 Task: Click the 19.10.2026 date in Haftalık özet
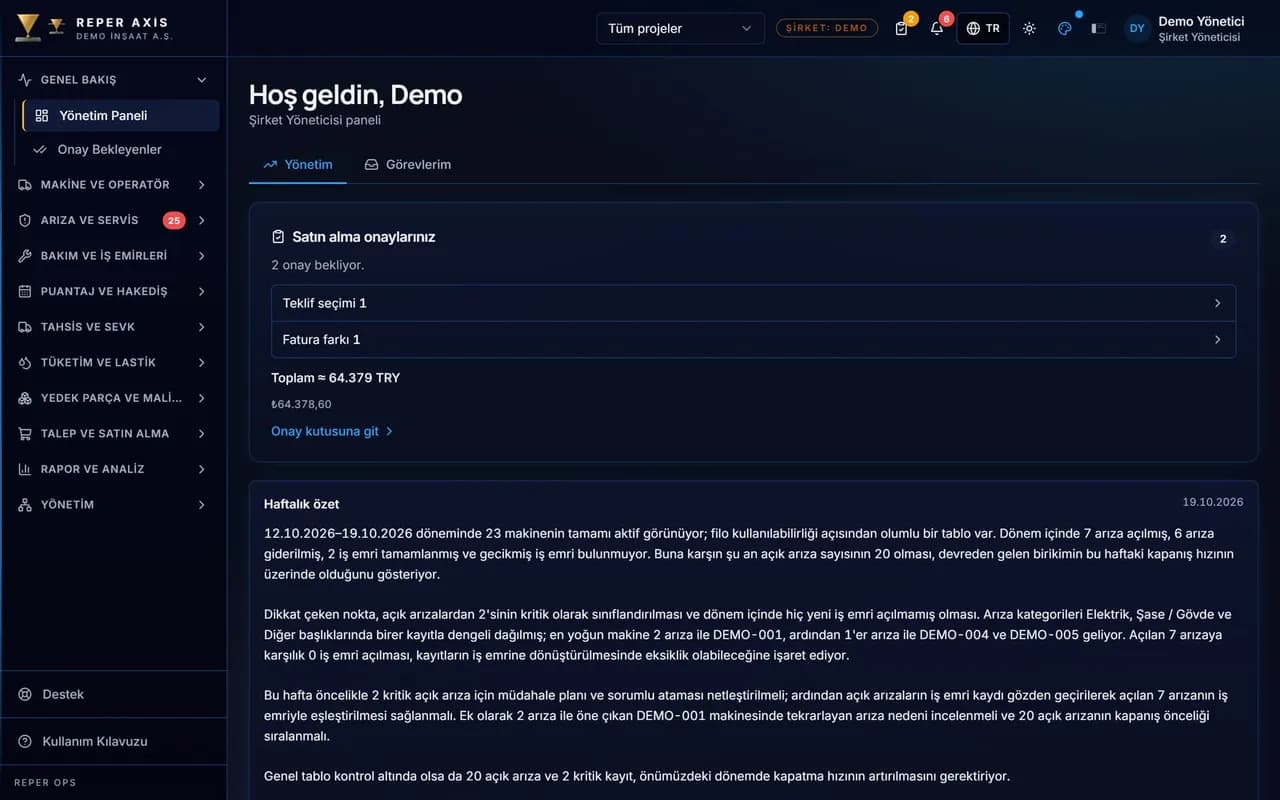pos(1213,502)
